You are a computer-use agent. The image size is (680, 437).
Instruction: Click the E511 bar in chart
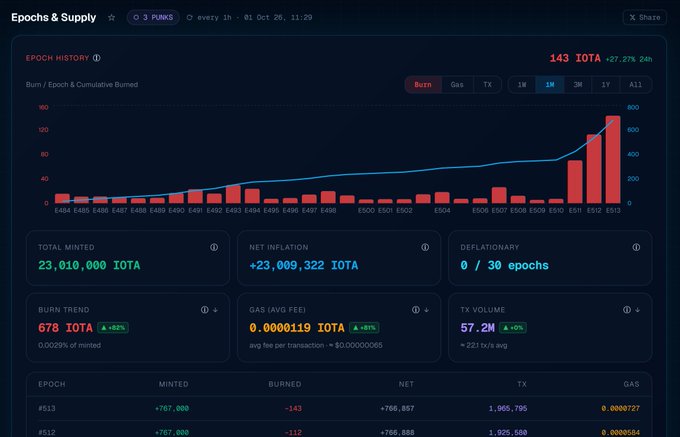[x=575, y=182]
